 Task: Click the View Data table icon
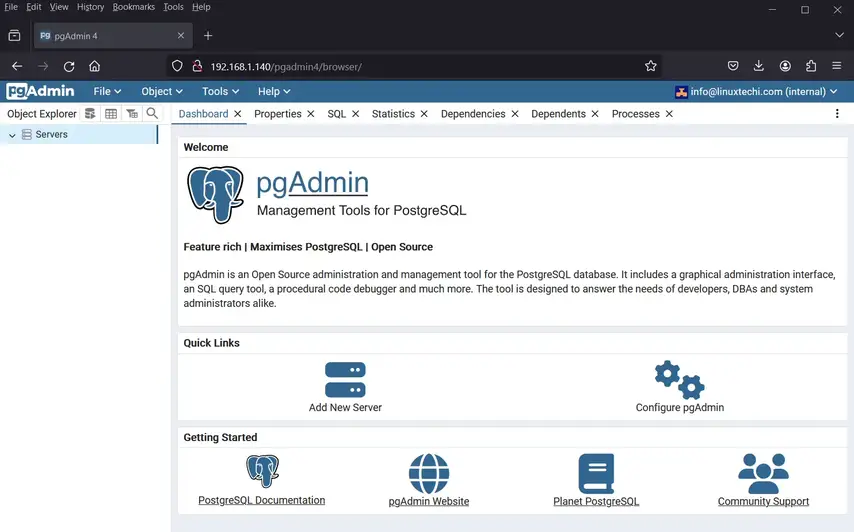click(111, 114)
